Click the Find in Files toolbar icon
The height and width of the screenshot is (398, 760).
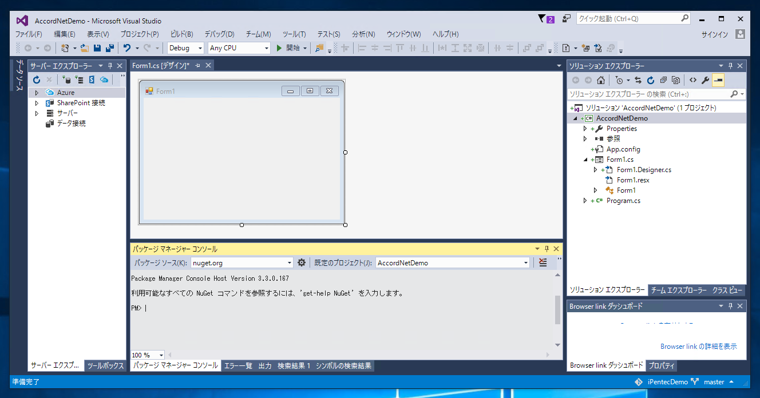[x=319, y=48]
